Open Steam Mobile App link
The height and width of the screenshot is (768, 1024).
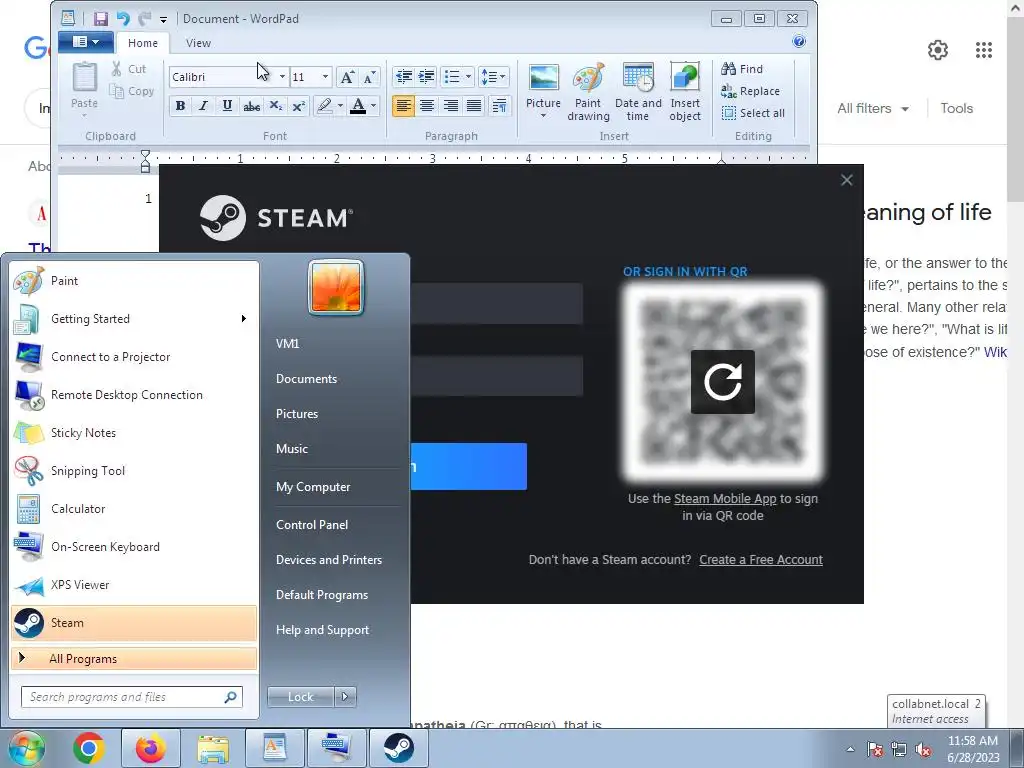click(x=725, y=499)
